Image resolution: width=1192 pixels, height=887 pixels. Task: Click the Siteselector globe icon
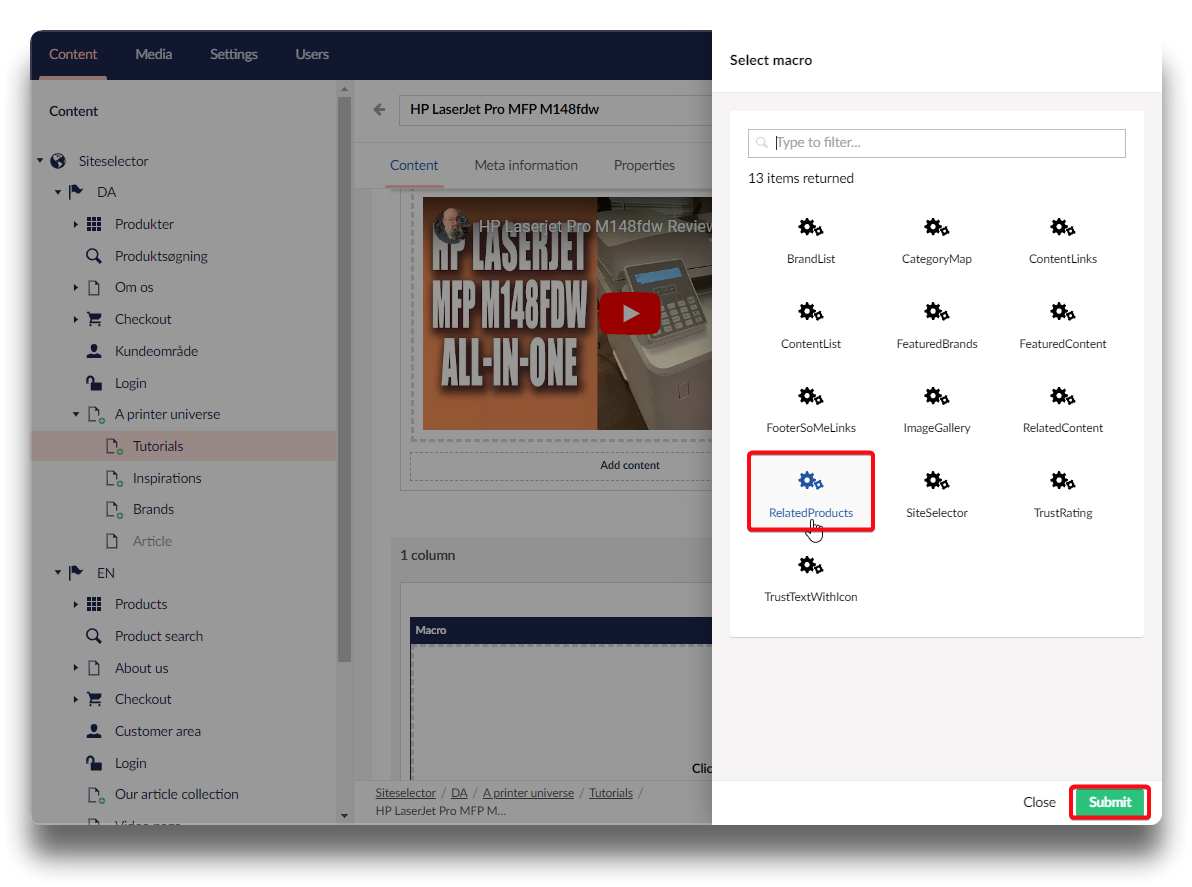pyautogui.click(x=58, y=161)
